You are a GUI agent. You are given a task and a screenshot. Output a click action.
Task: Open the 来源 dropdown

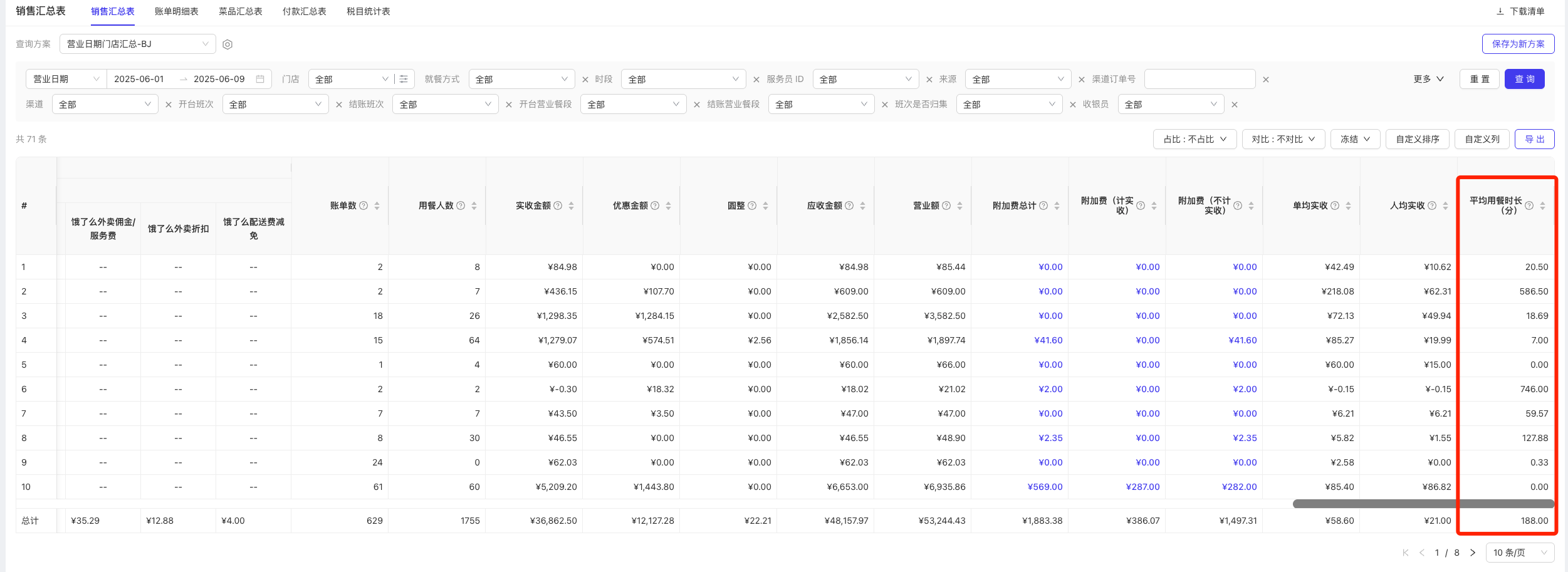point(1018,79)
